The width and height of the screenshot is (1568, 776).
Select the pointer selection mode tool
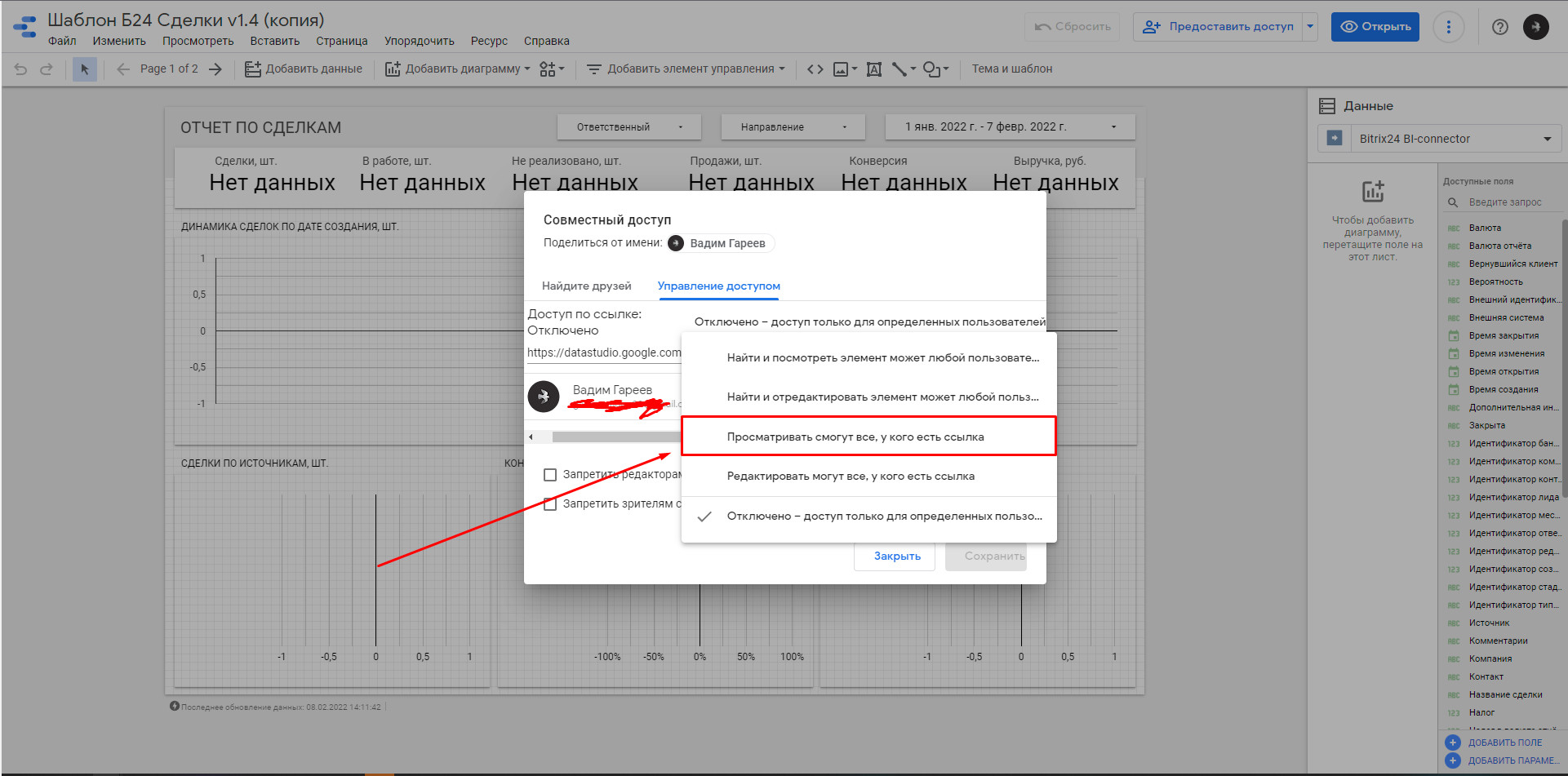[x=84, y=69]
